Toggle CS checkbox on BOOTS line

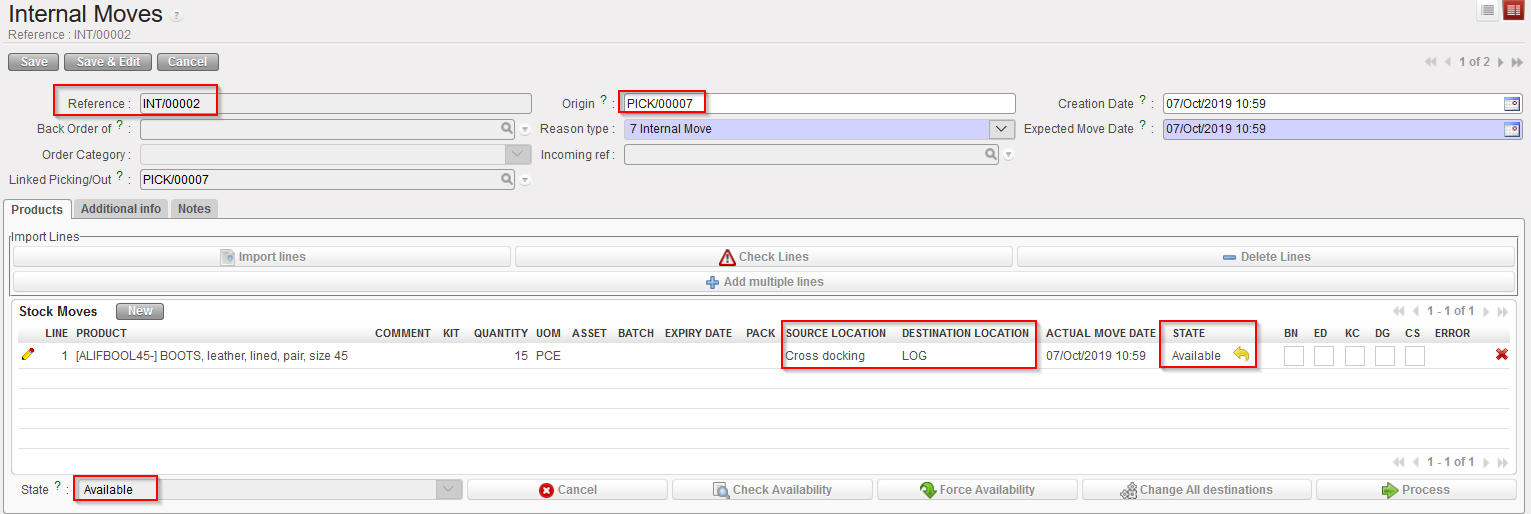[1413, 355]
